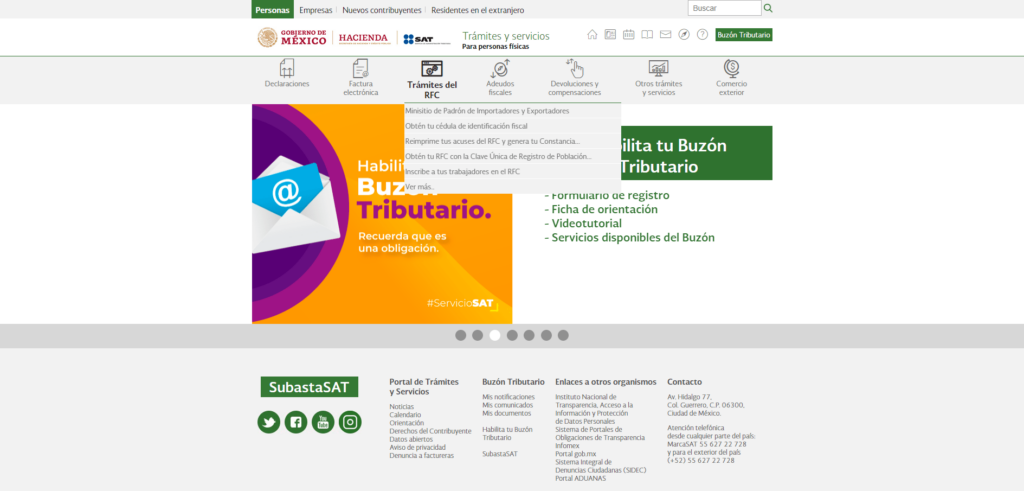Open Mis comunicados footer link
The width and height of the screenshot is (1024, 491).
point(507,405)
